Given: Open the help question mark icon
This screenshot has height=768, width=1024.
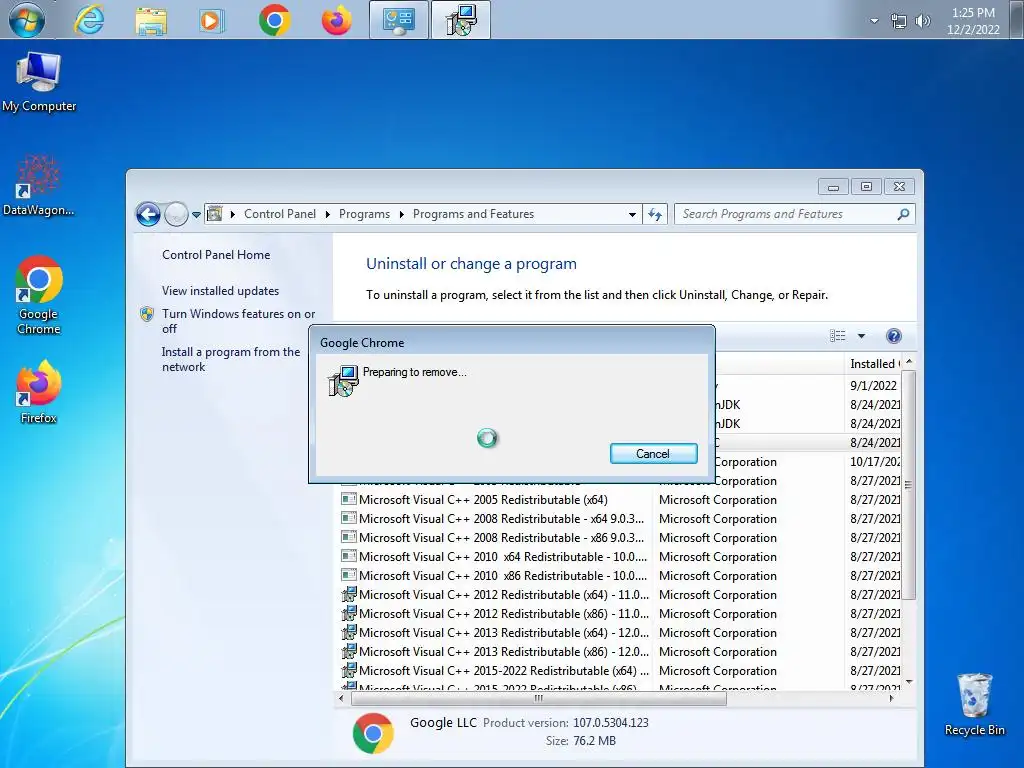Looking at the screenshot, I should [x=893, y=336].
